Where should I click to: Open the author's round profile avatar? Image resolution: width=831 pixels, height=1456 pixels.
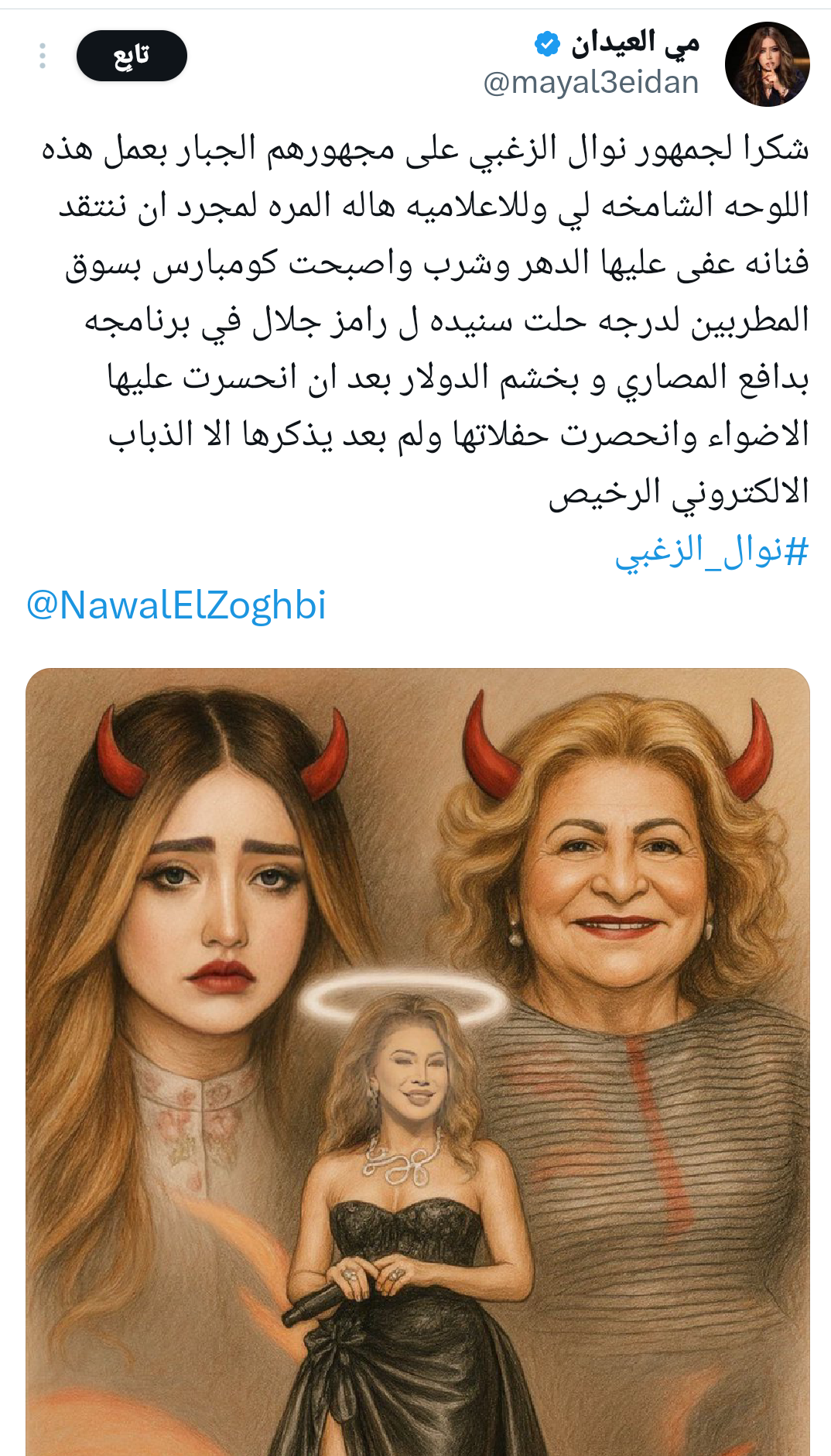pyautogui.click(x=767, y=64)
